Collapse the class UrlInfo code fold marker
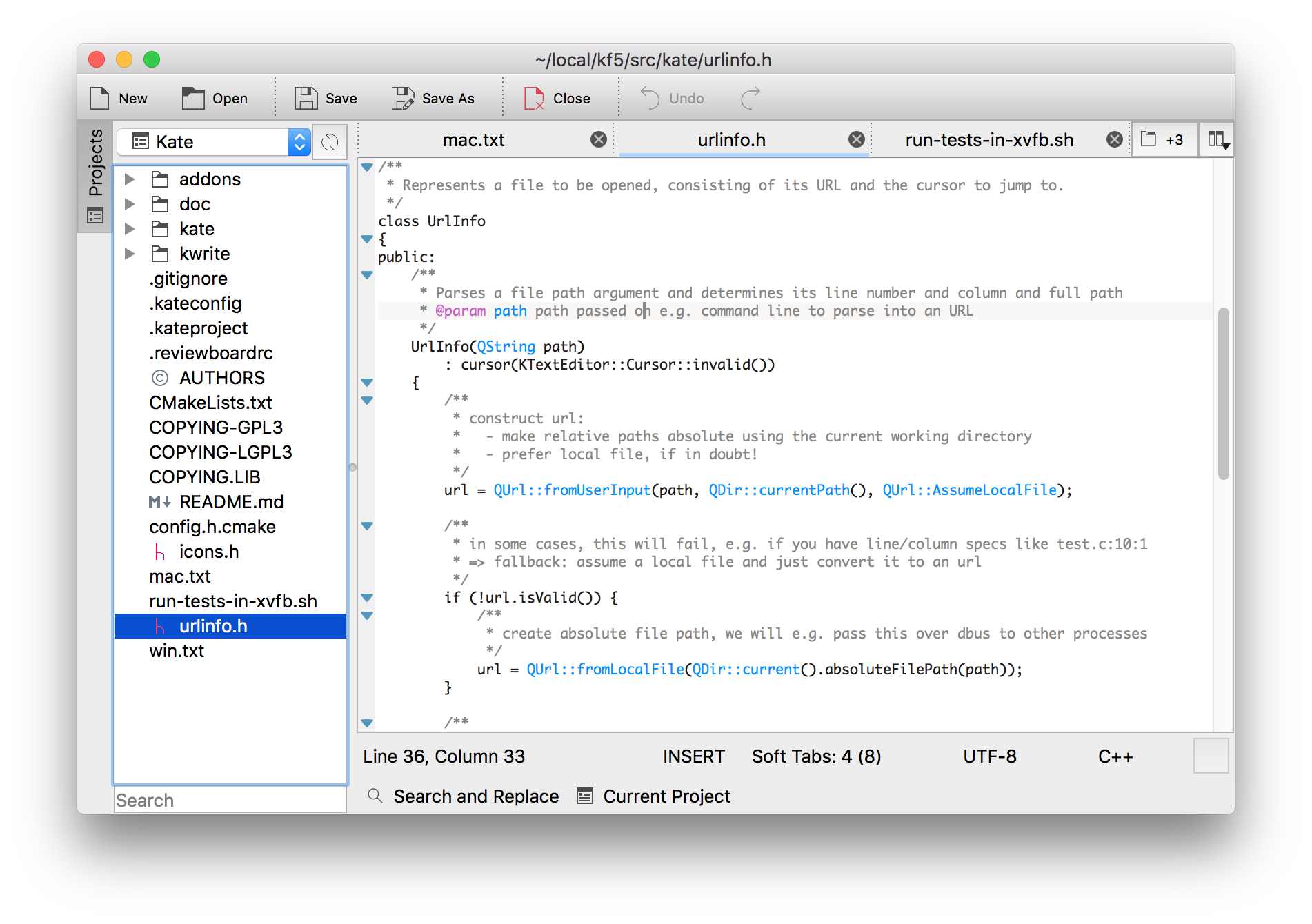Viewport: 1312px width, 924px height. point(367,239)
